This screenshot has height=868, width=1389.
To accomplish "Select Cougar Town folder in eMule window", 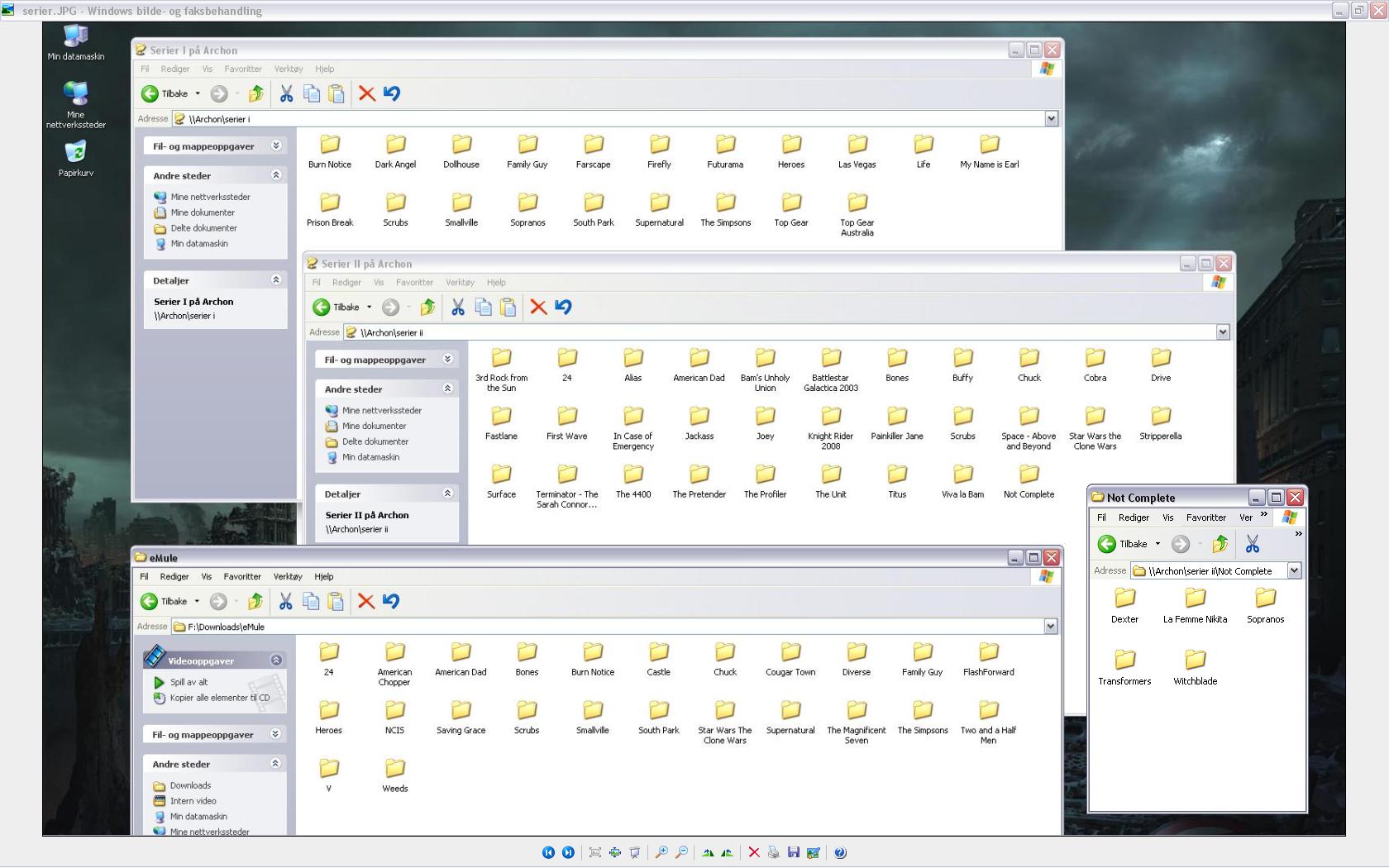I will pyautogui.click(x=790, y=660).
